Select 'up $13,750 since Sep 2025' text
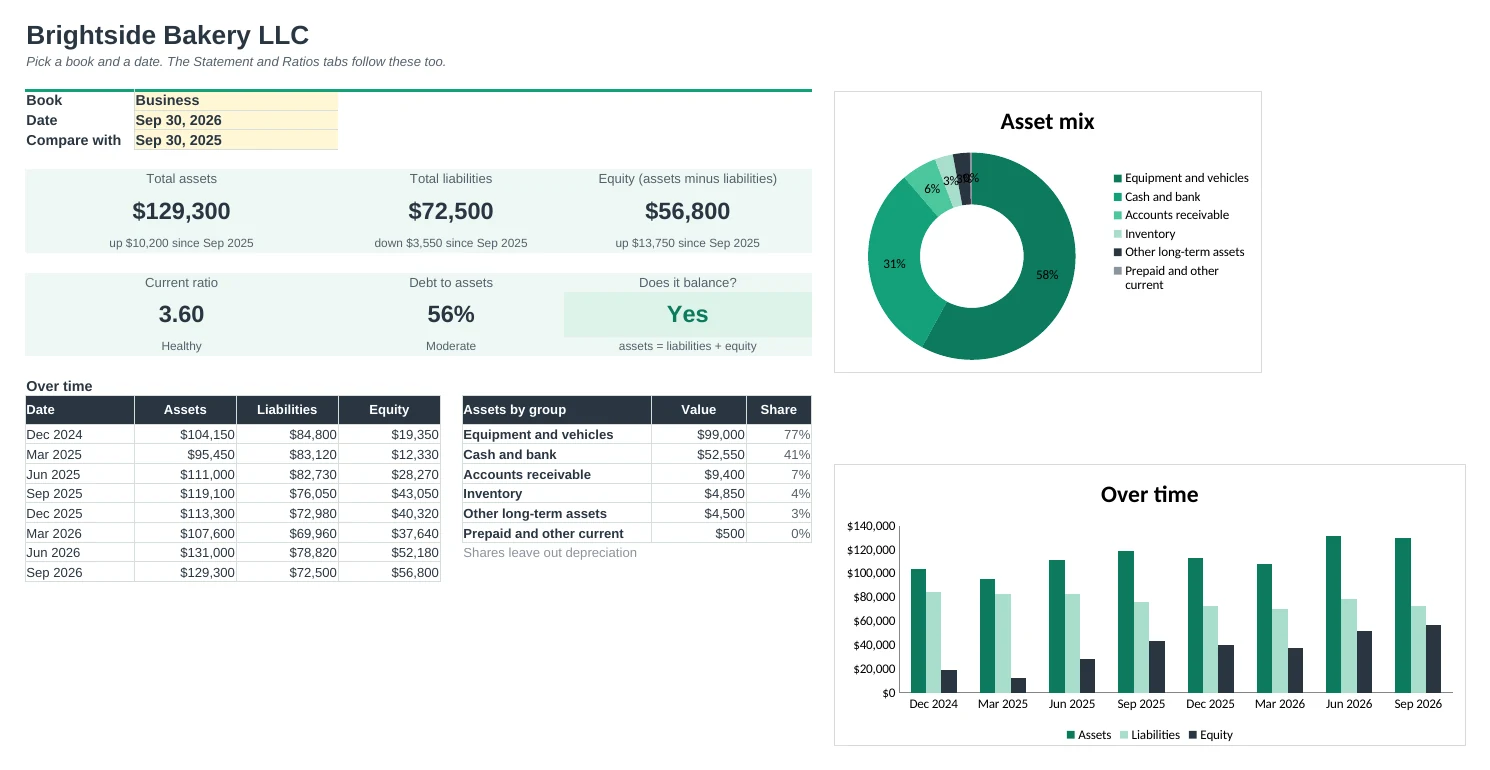Viewport: 1490px width, 770px height. pyautogui.click(x=687, y=242)
